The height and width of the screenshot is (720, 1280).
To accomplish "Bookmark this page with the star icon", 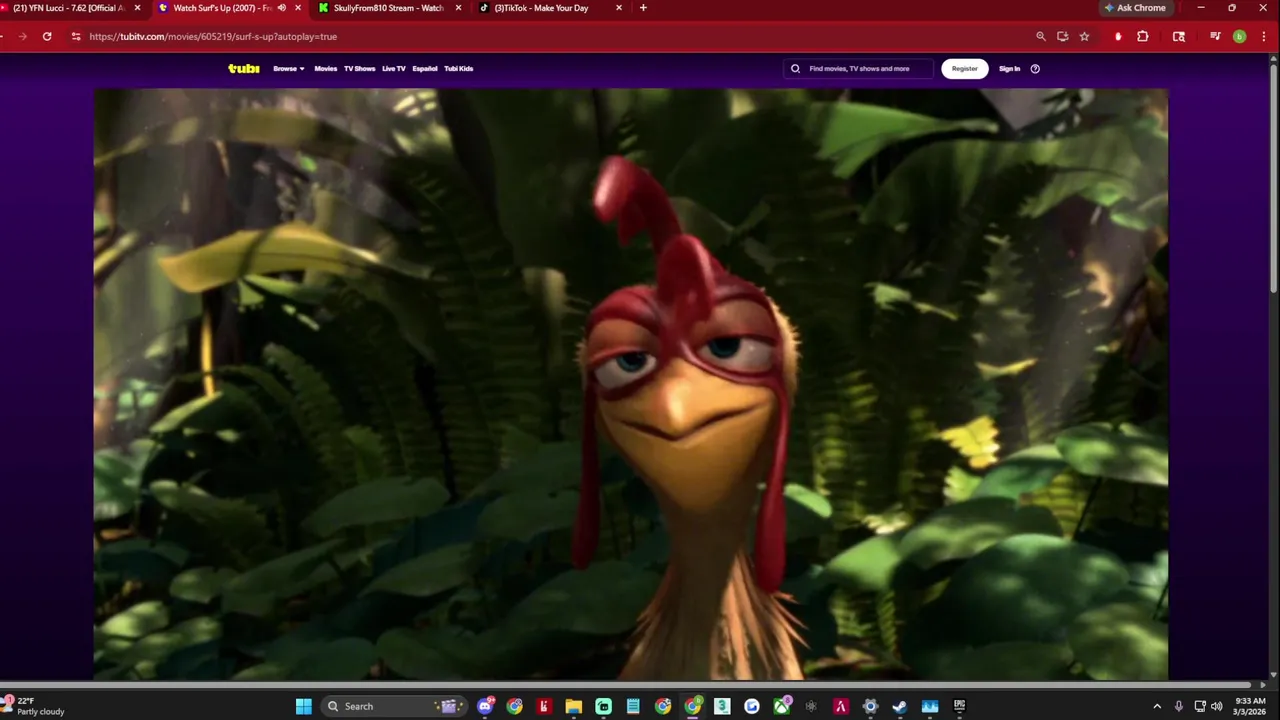I will click(x=1085, y=36).
